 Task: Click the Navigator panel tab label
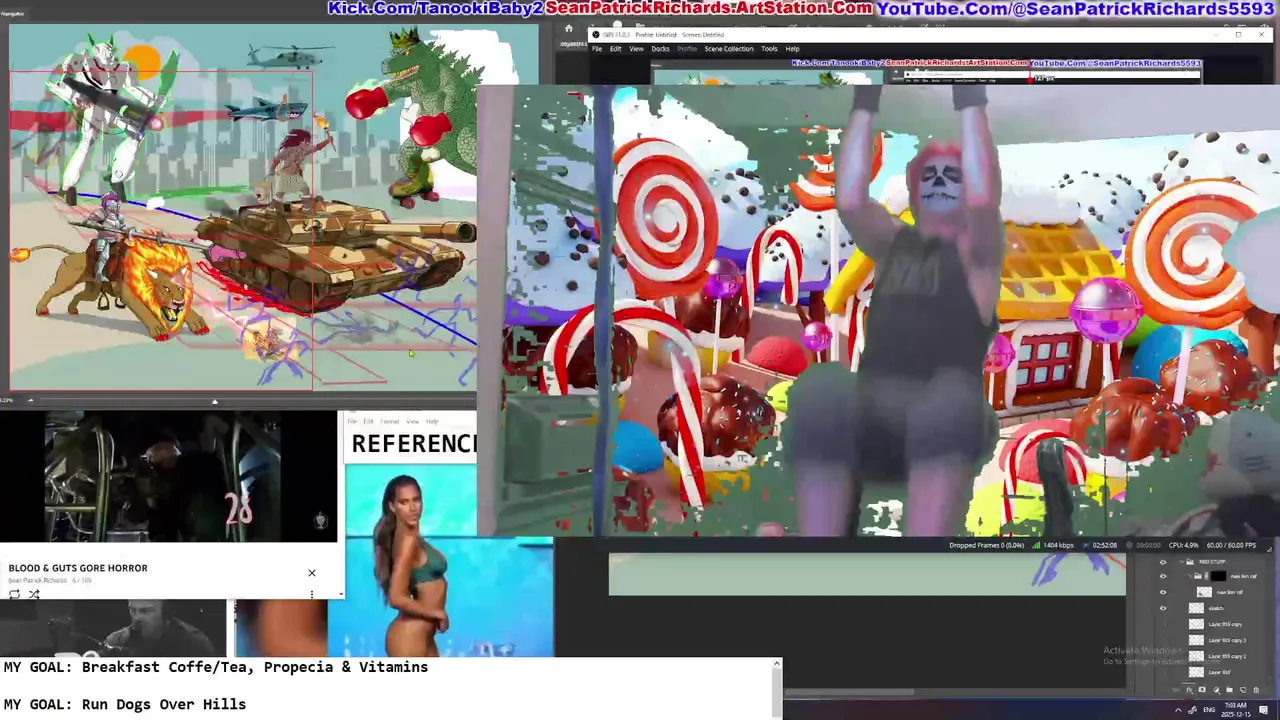point(13,13)
